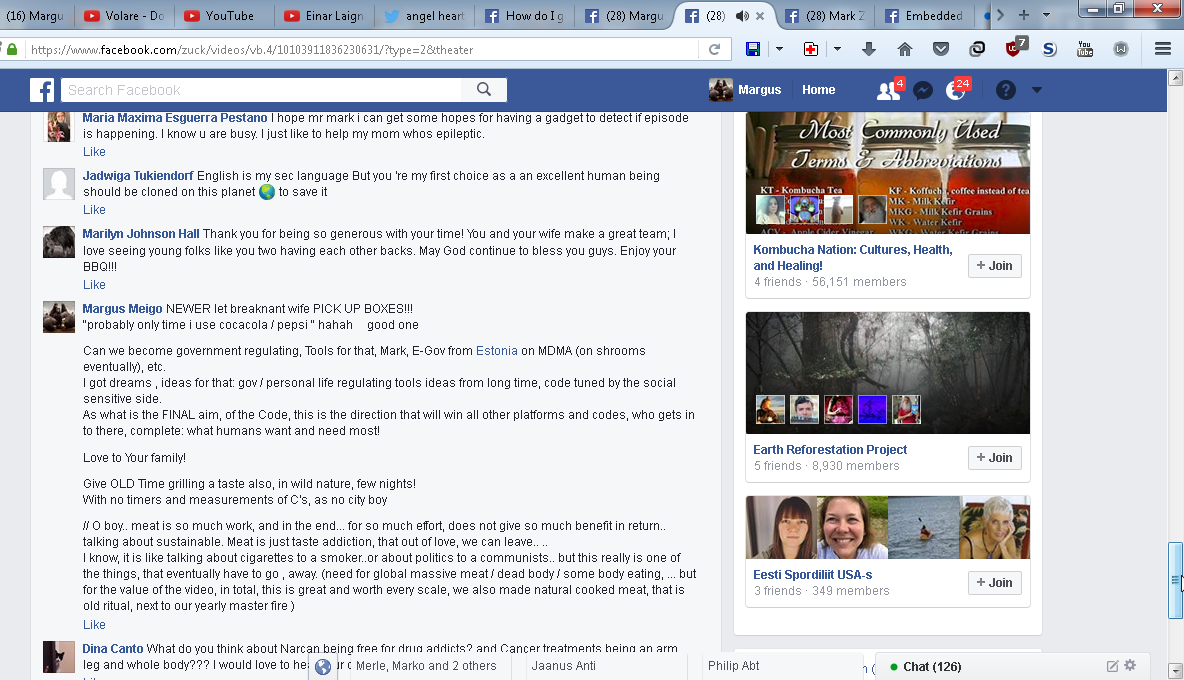
Task: Mute the playing Facebook tab audio
Action: click(742, 15)
